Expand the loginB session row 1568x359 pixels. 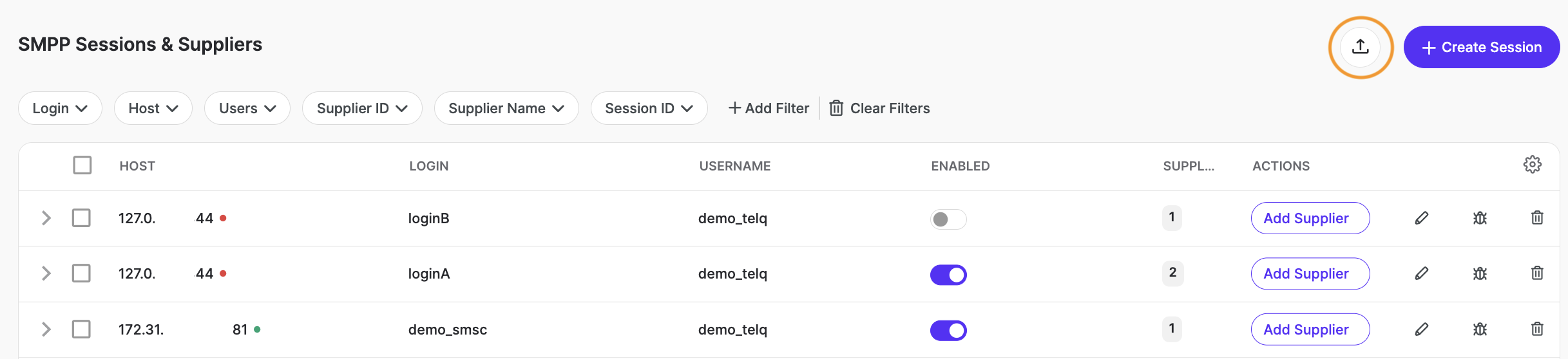[x=46, y=218]
